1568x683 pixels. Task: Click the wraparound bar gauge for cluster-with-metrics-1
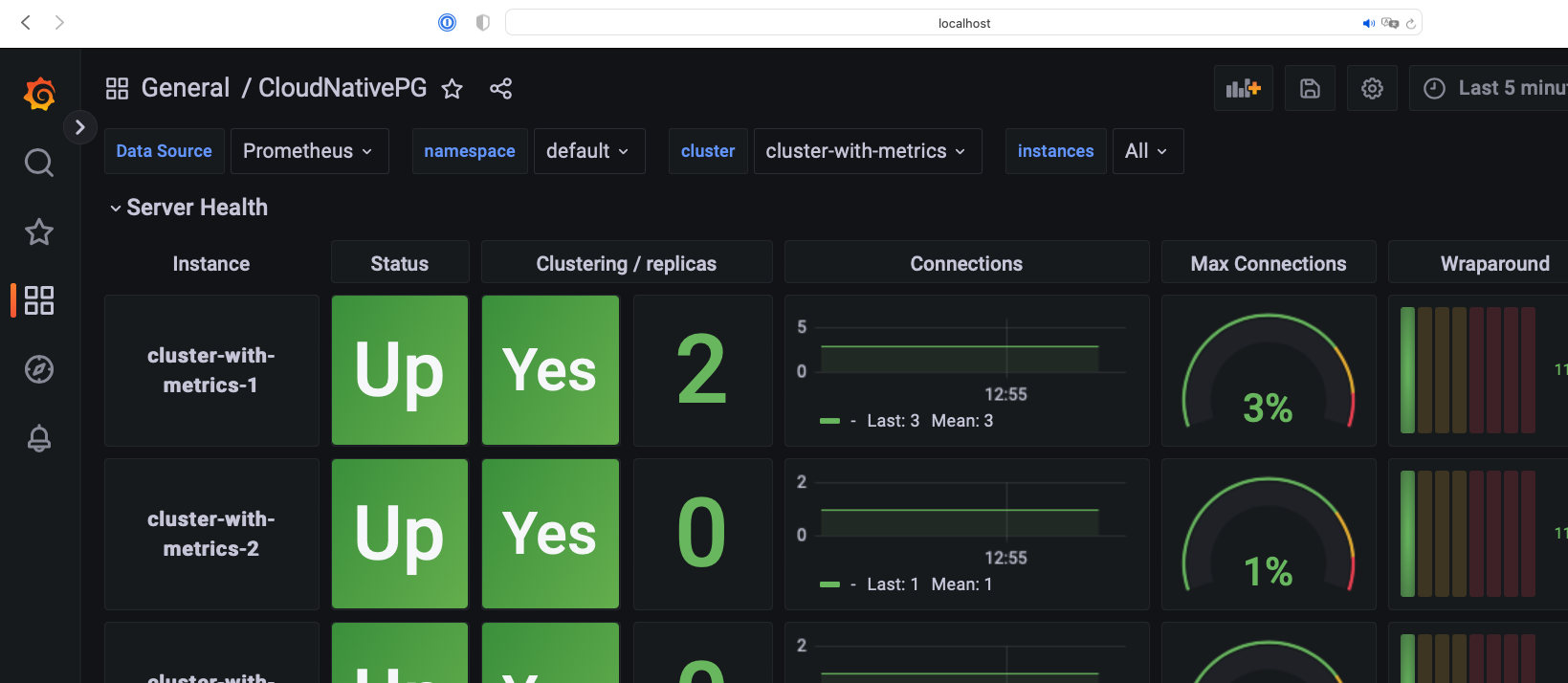tap(1478, 370)
